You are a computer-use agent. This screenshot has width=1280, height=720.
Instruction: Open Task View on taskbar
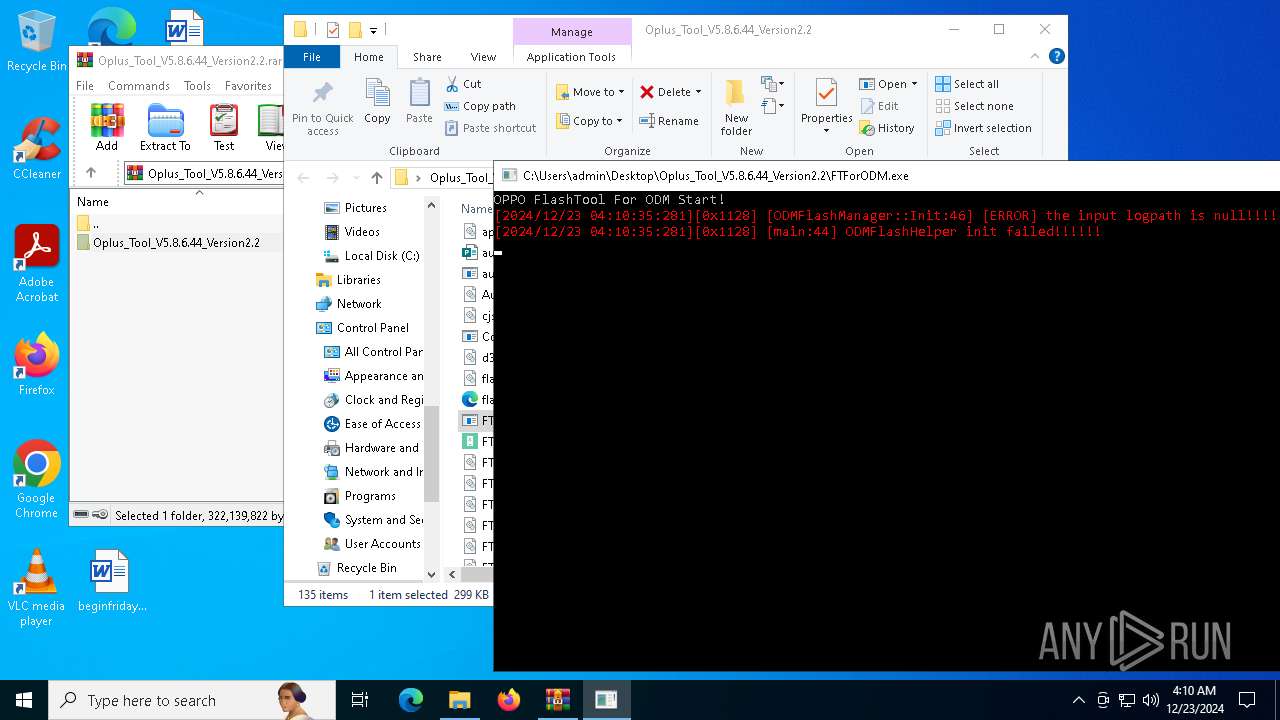tap(360, 700)
